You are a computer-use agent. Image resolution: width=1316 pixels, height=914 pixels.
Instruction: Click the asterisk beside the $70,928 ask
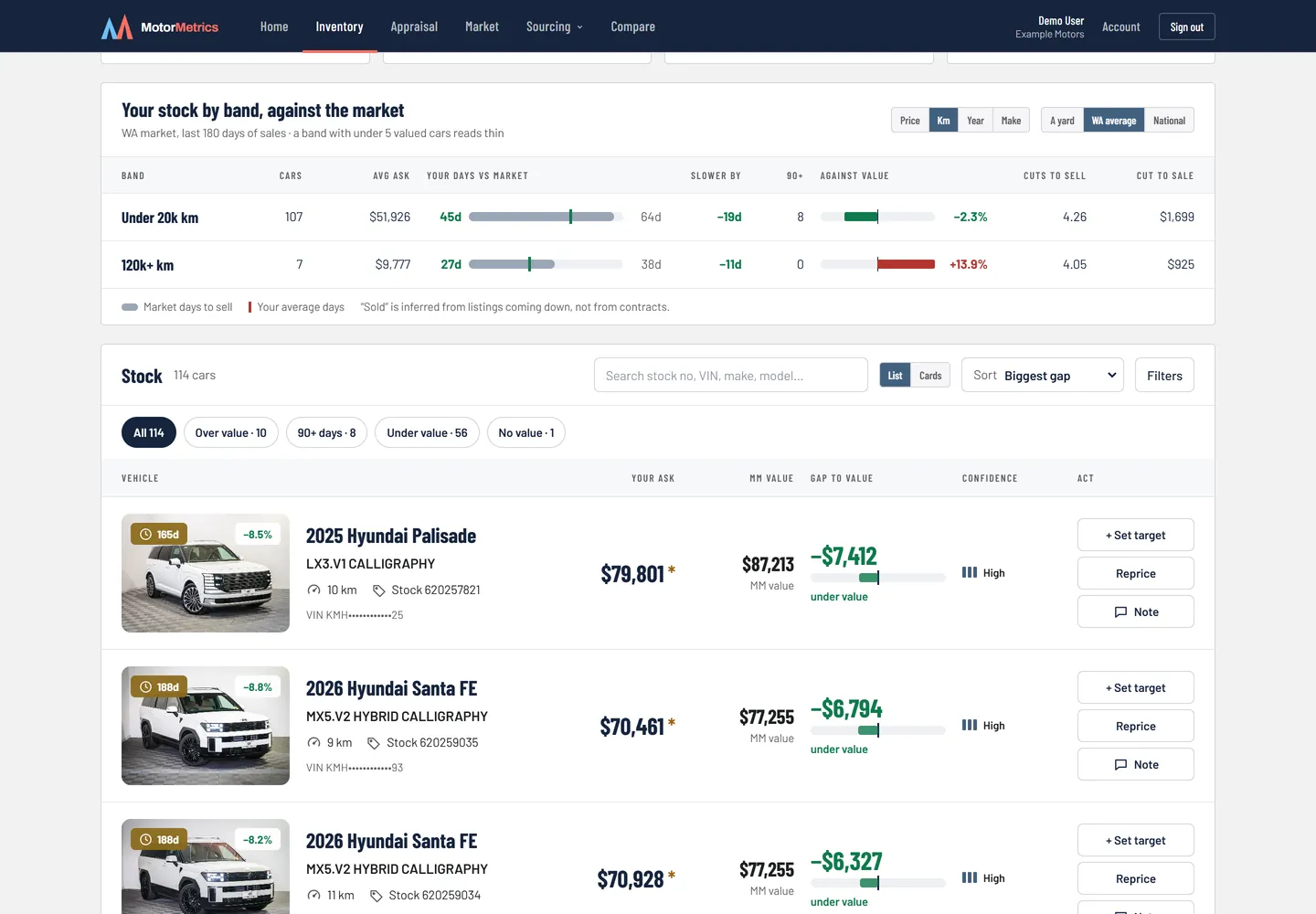coord(672,876)
